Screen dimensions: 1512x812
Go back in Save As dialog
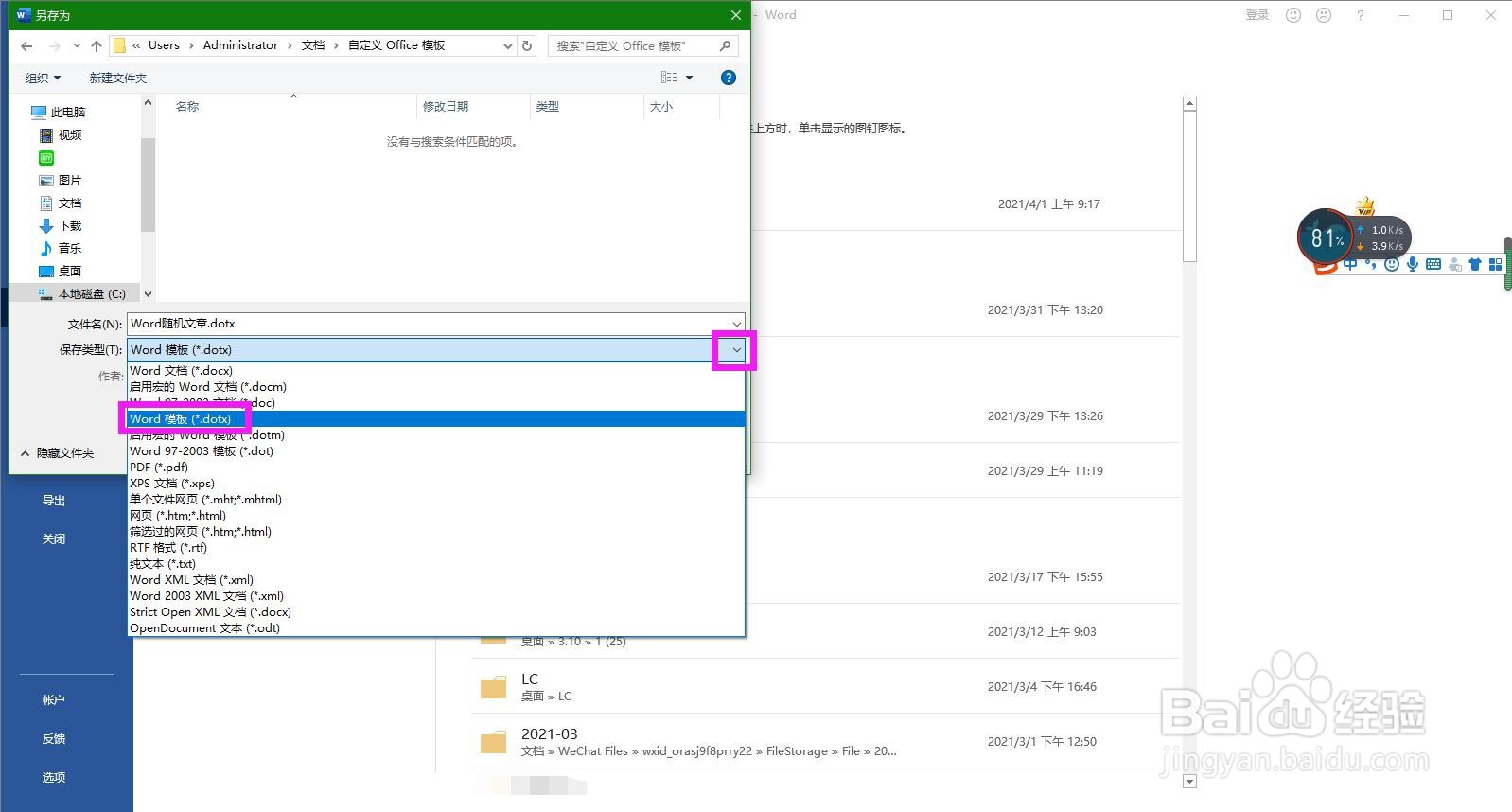(x=26, y=45)
